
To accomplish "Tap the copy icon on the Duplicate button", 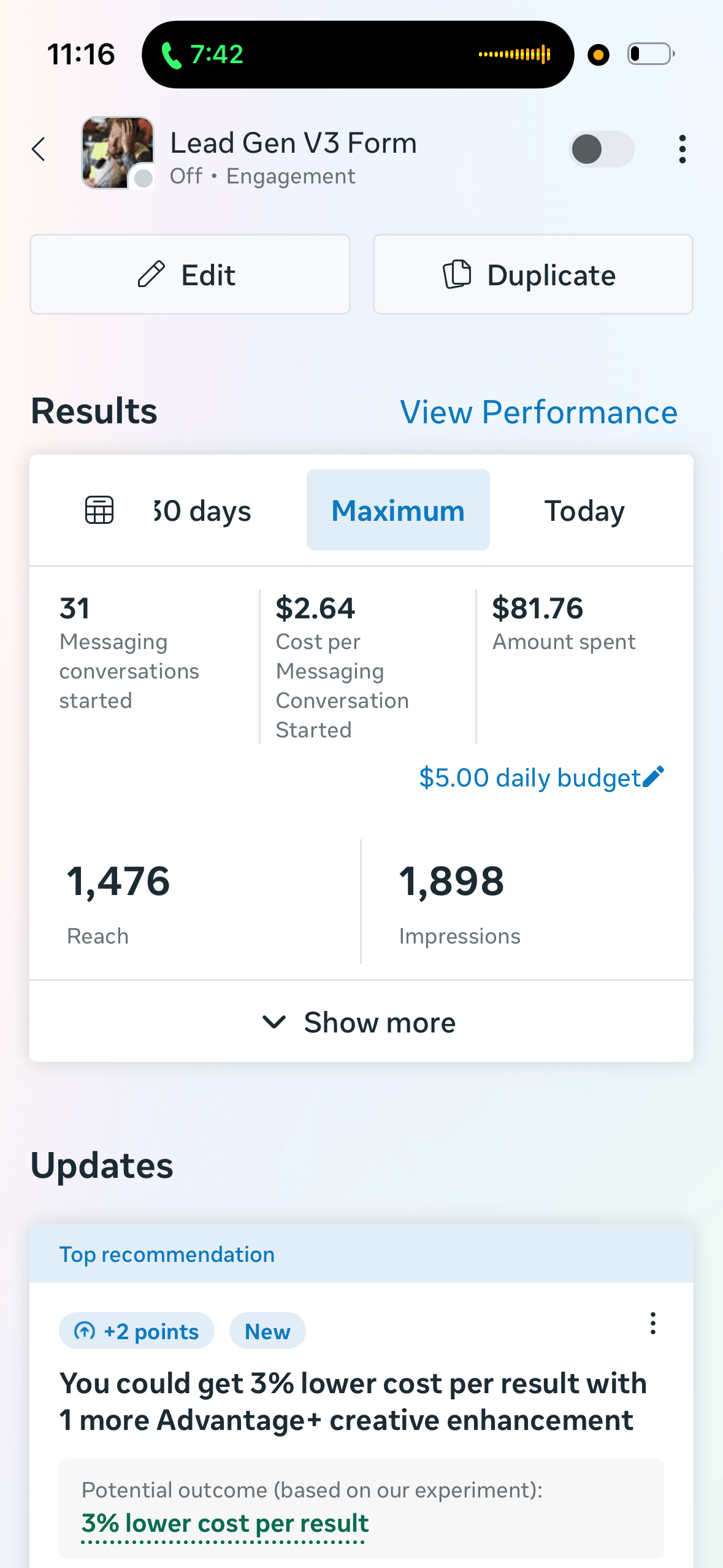I will click(456, 274).
